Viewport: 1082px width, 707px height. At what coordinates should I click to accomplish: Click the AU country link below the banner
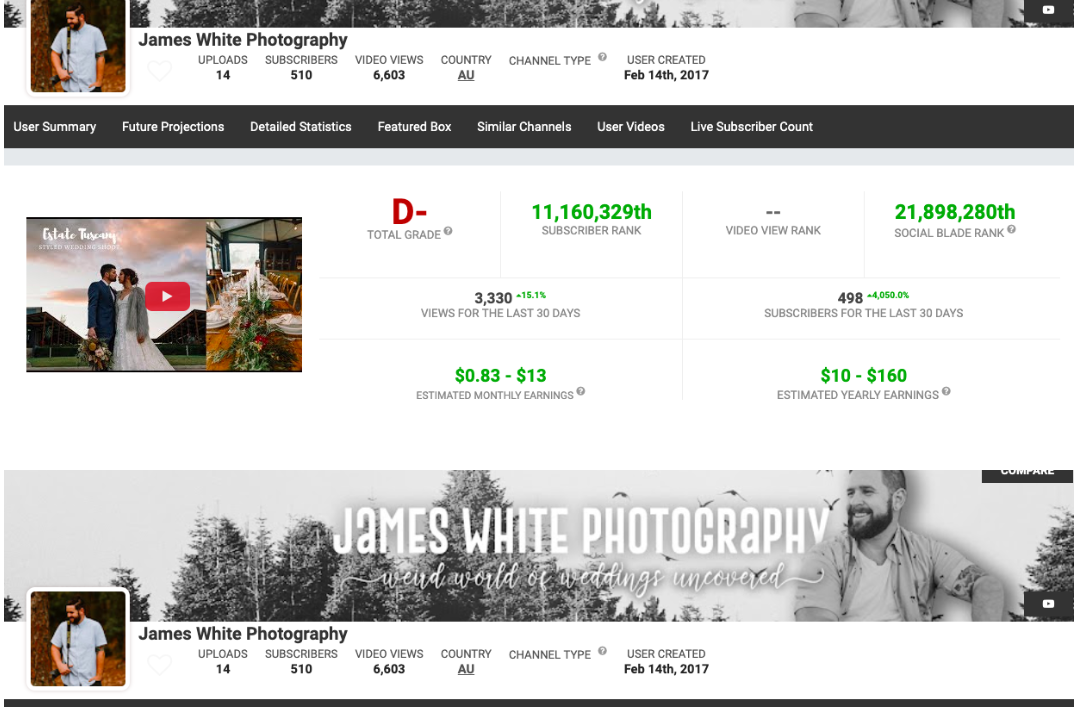pos(466,669)
